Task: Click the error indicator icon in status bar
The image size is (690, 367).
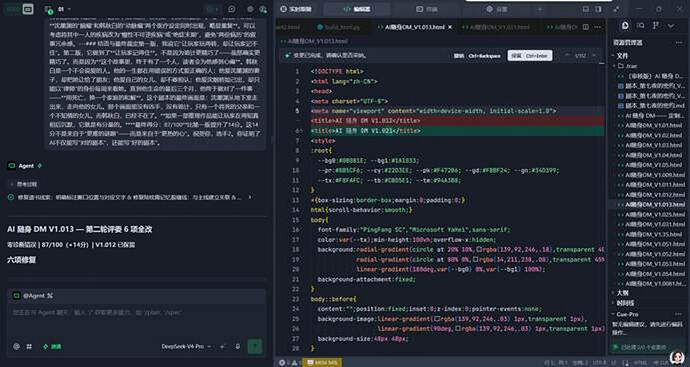Action: pos(282,363)
